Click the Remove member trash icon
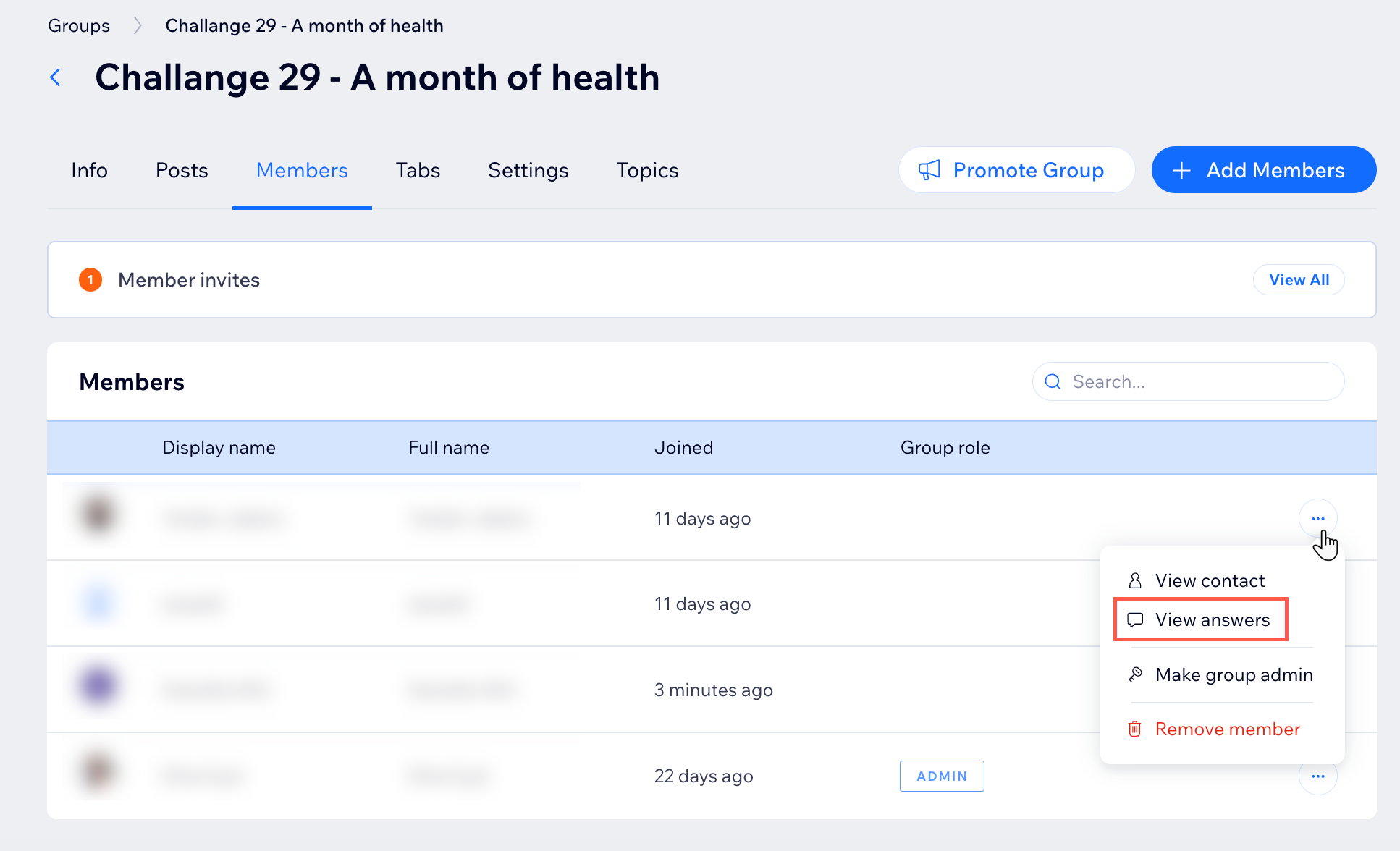The width and height of the screenshot is (1400, 851). (1134, 729)
